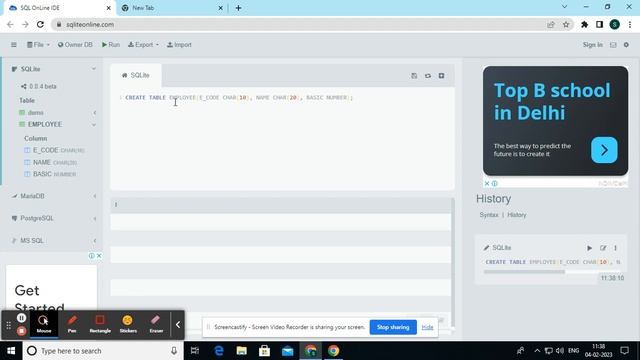Viewport: 640px width, 360px height.
Task: Click the Sign in link
Action: point(593,44)
